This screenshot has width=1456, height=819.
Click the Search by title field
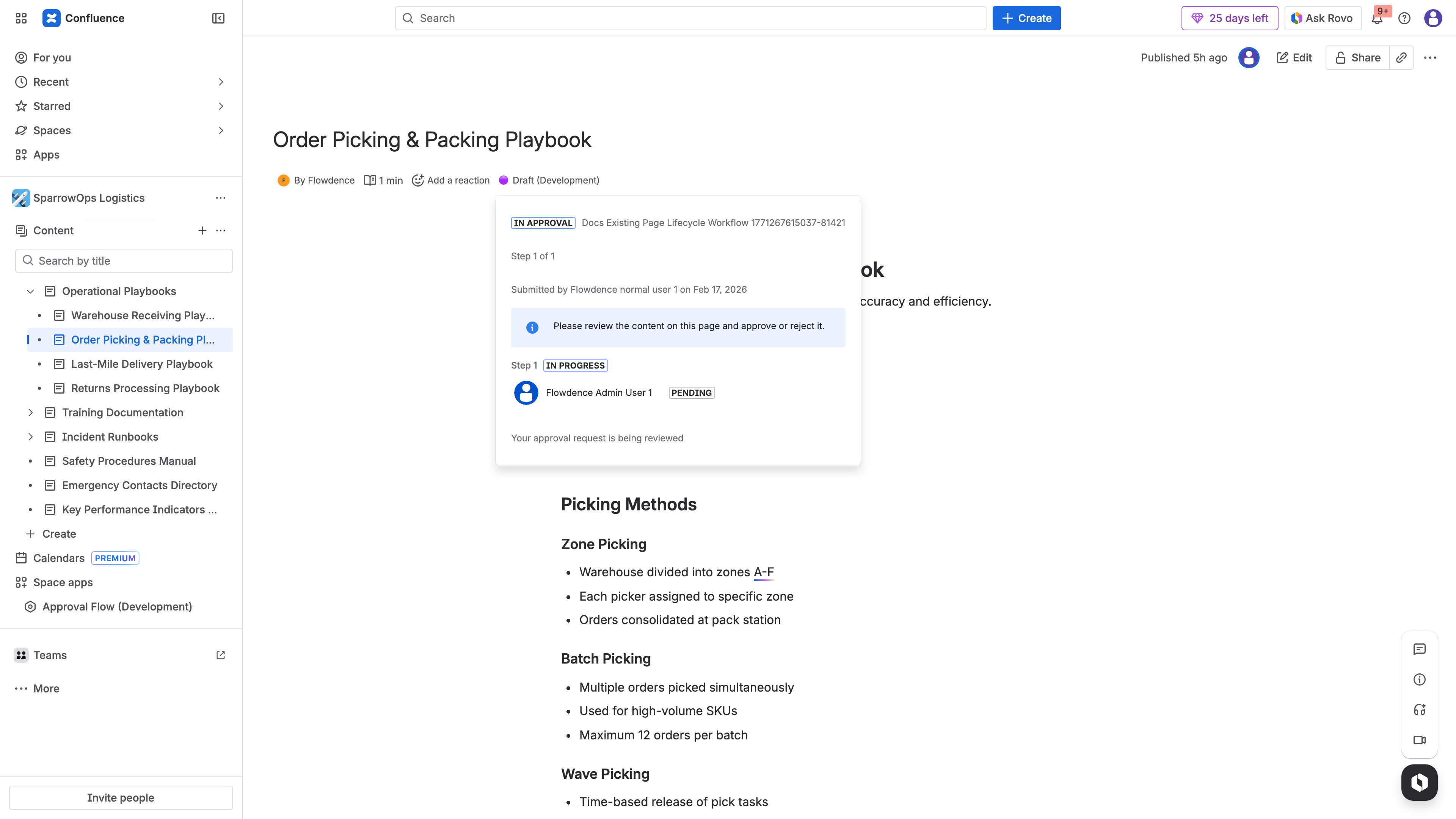(124, 260)
